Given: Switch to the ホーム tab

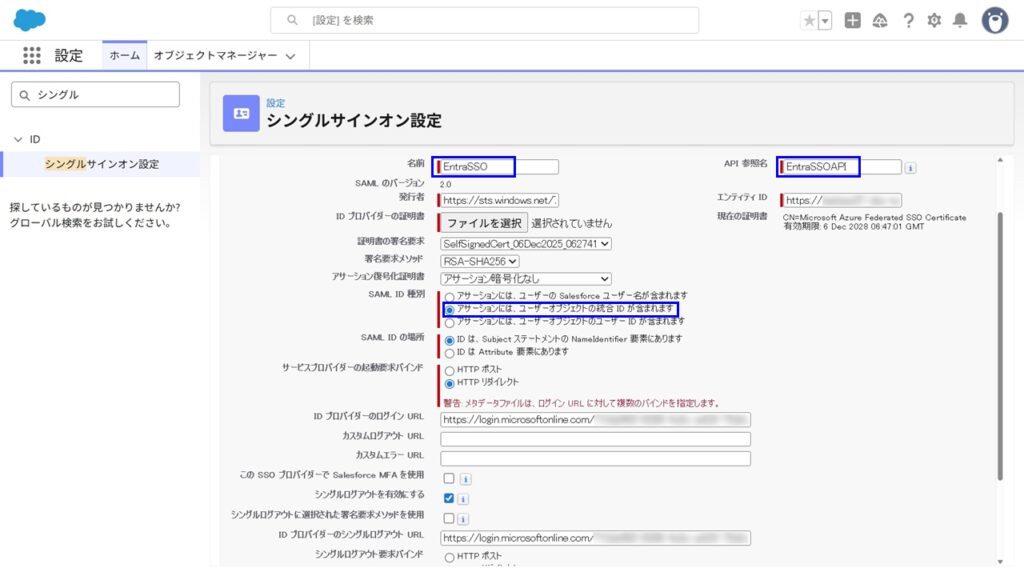Looking at the screenshot, I should tap(124, 56).
